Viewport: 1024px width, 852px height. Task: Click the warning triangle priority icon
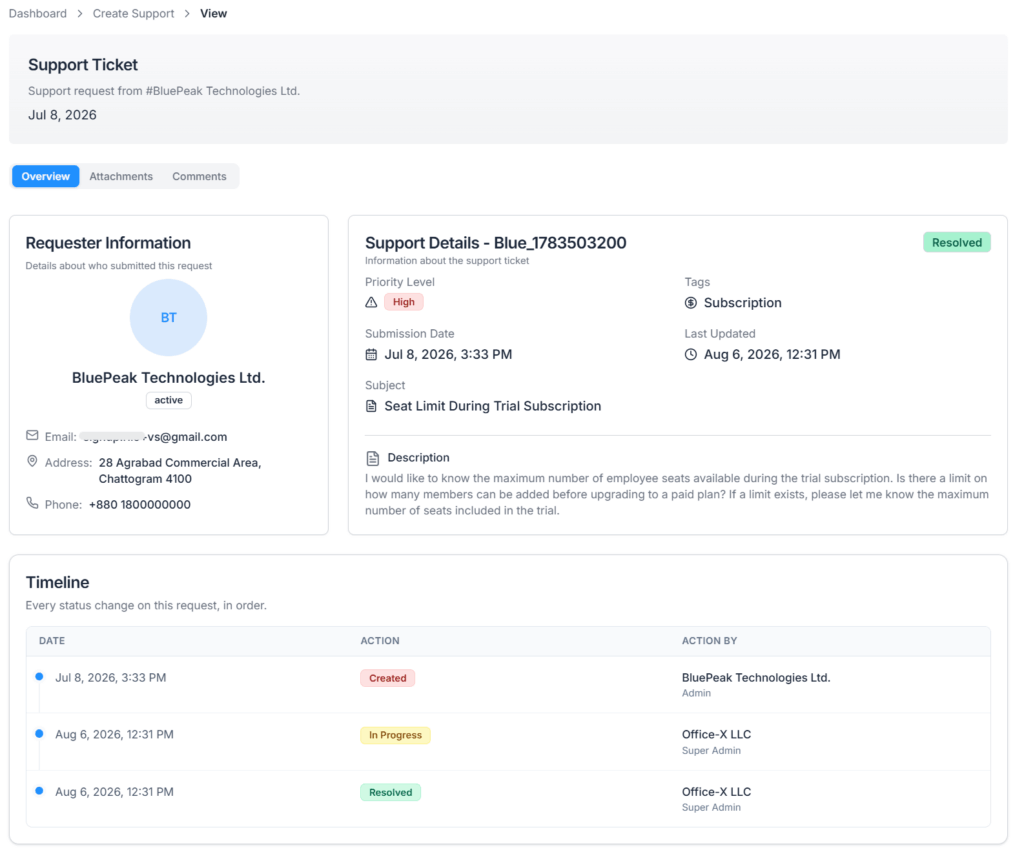click(x=371, y=302)
